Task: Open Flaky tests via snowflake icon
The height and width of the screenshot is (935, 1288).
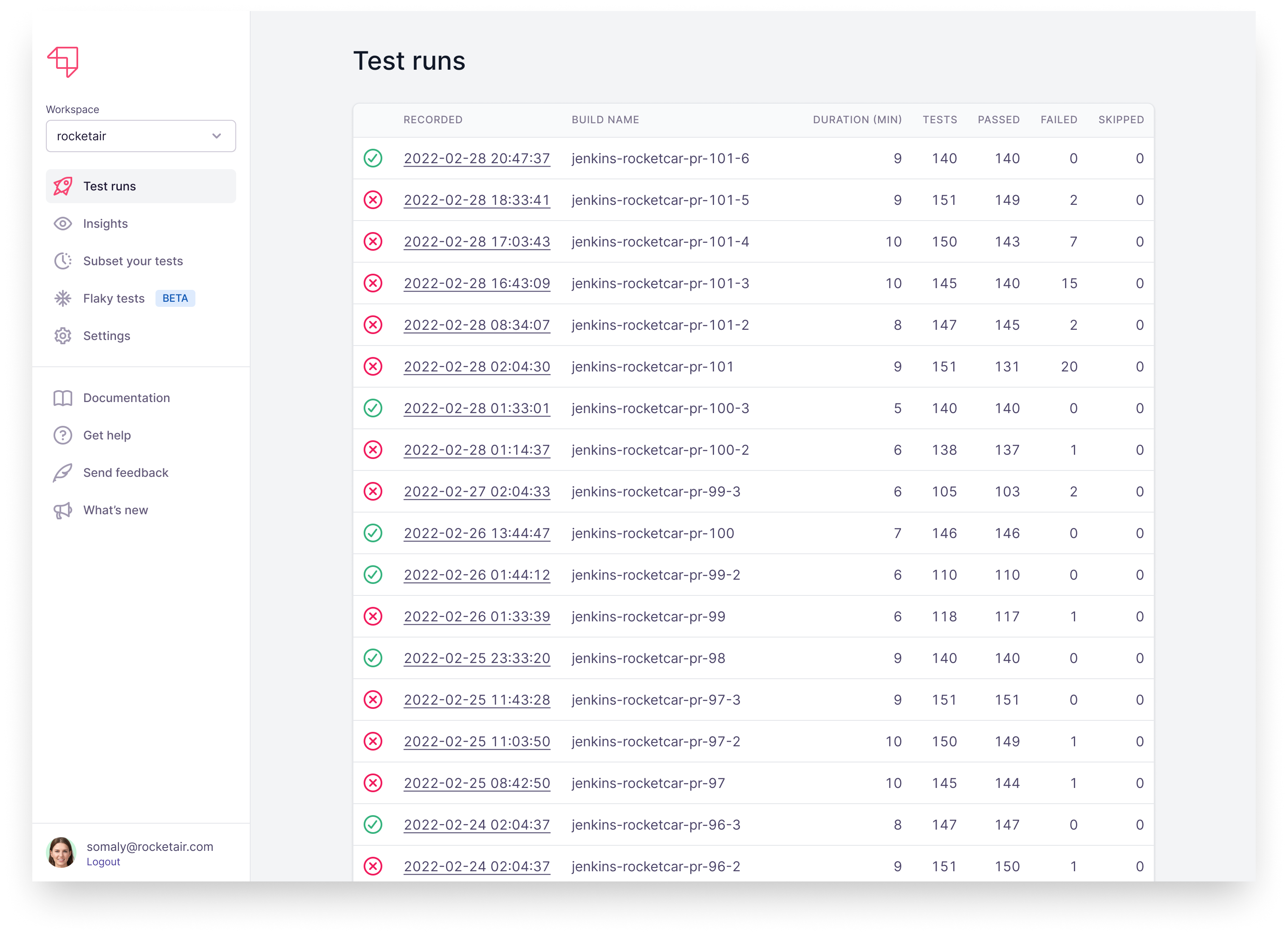Action: [62, 297]
